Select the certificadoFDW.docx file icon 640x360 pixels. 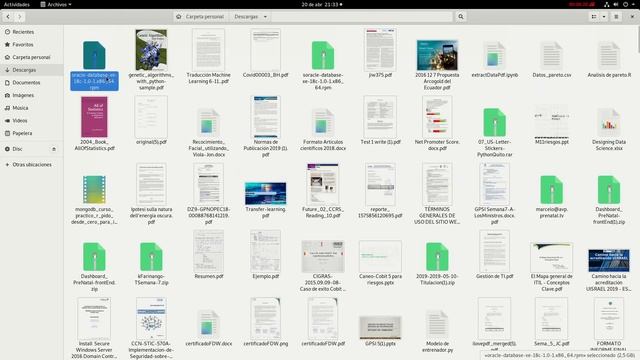tap(208, 324)
